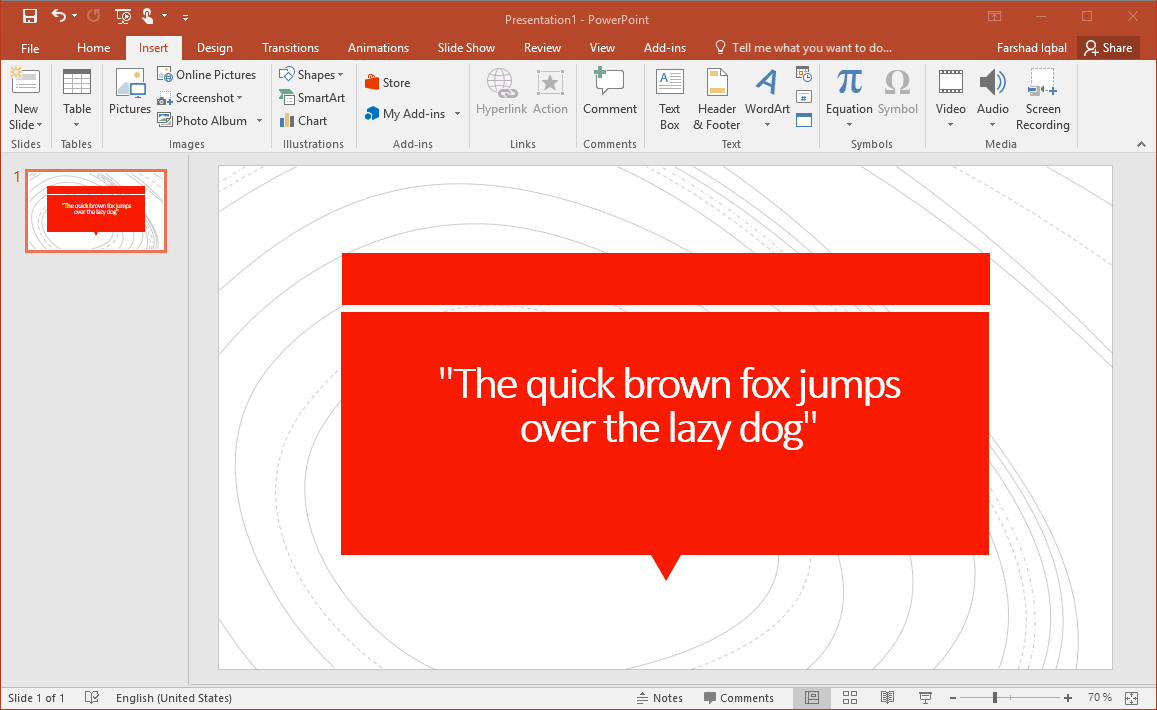
Task: Open Header & Footer settings
Action: (717, 98)
